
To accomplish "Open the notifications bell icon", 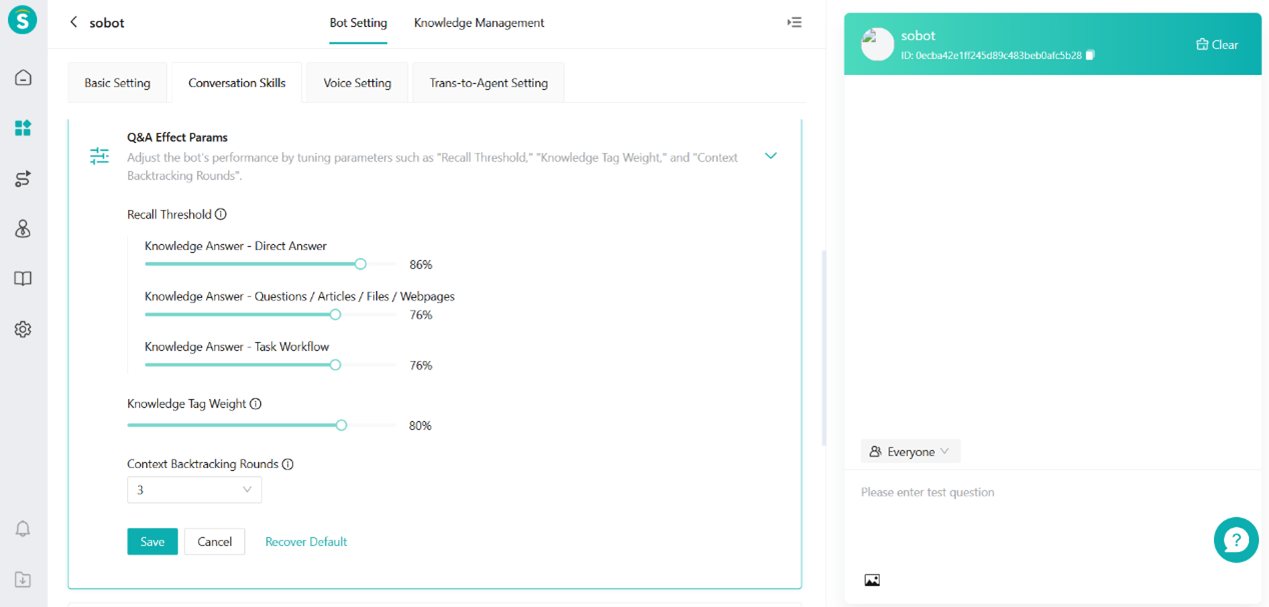I will 23,529.
